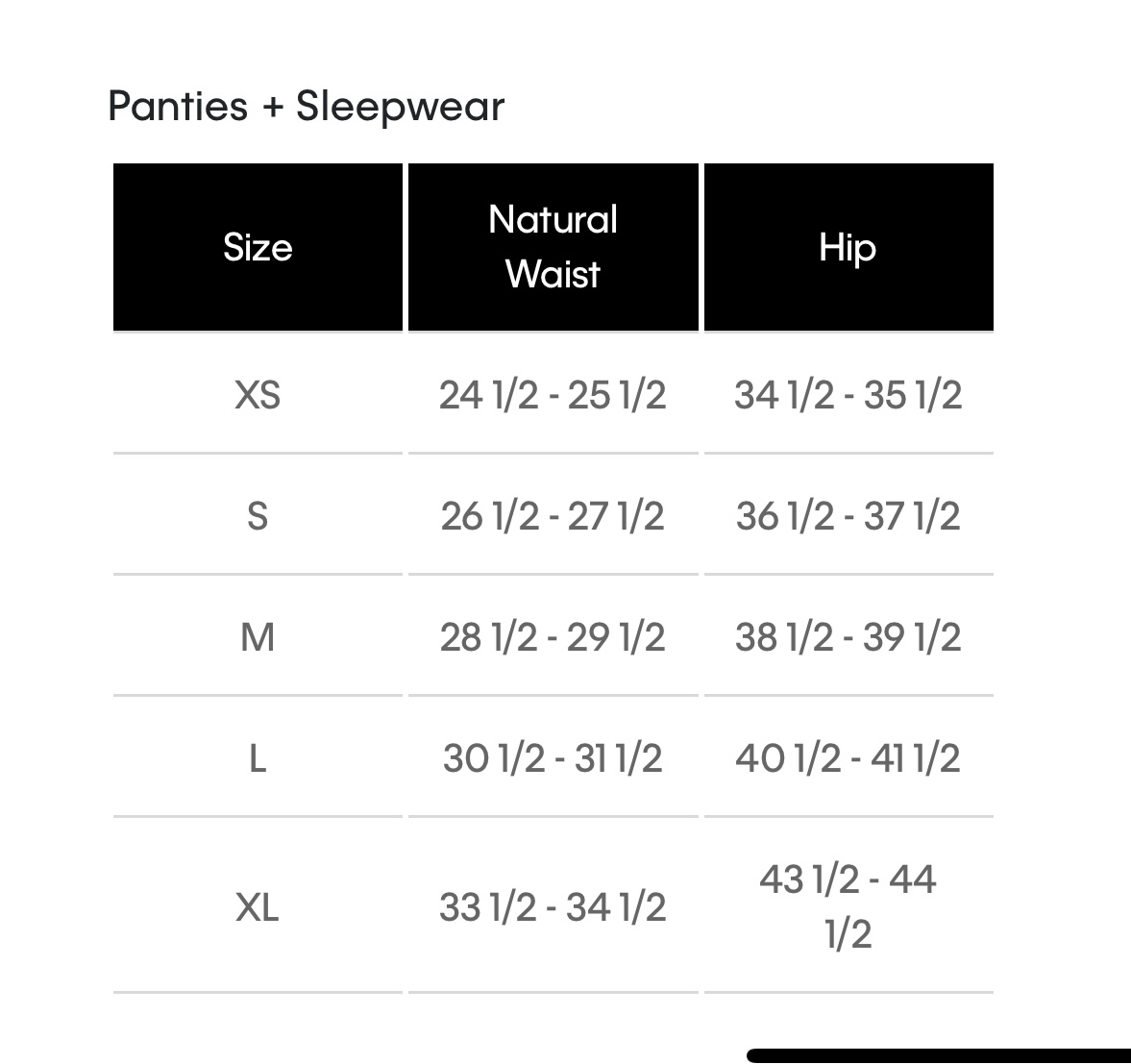The image size is (1131, 1064).
Task: Click M hip value 38 1/2 - 39 1/2
Action: (848, 637)
